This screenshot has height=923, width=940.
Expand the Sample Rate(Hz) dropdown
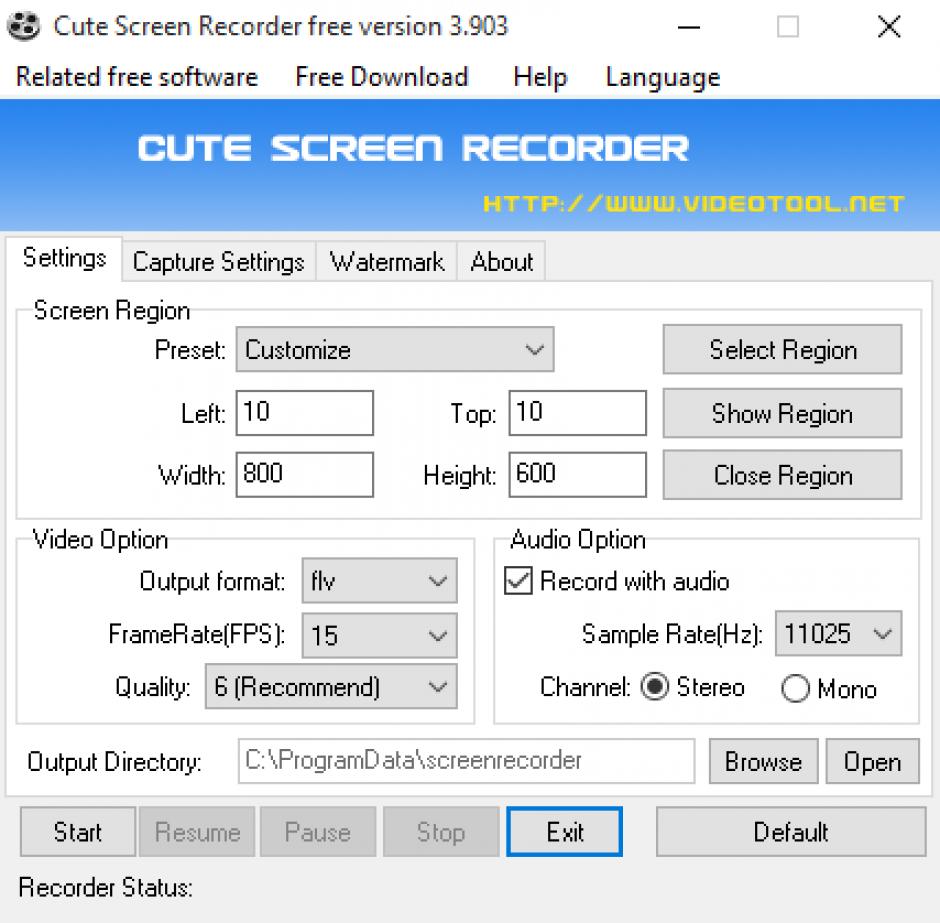point(838,634)
